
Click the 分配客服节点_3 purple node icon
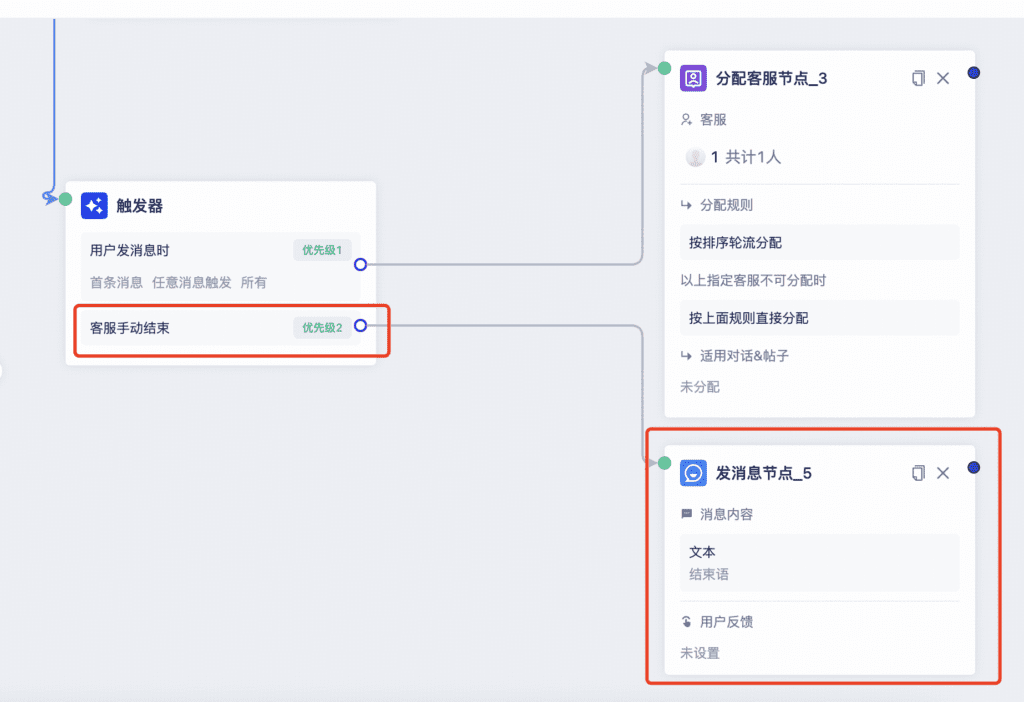[693, 78]
